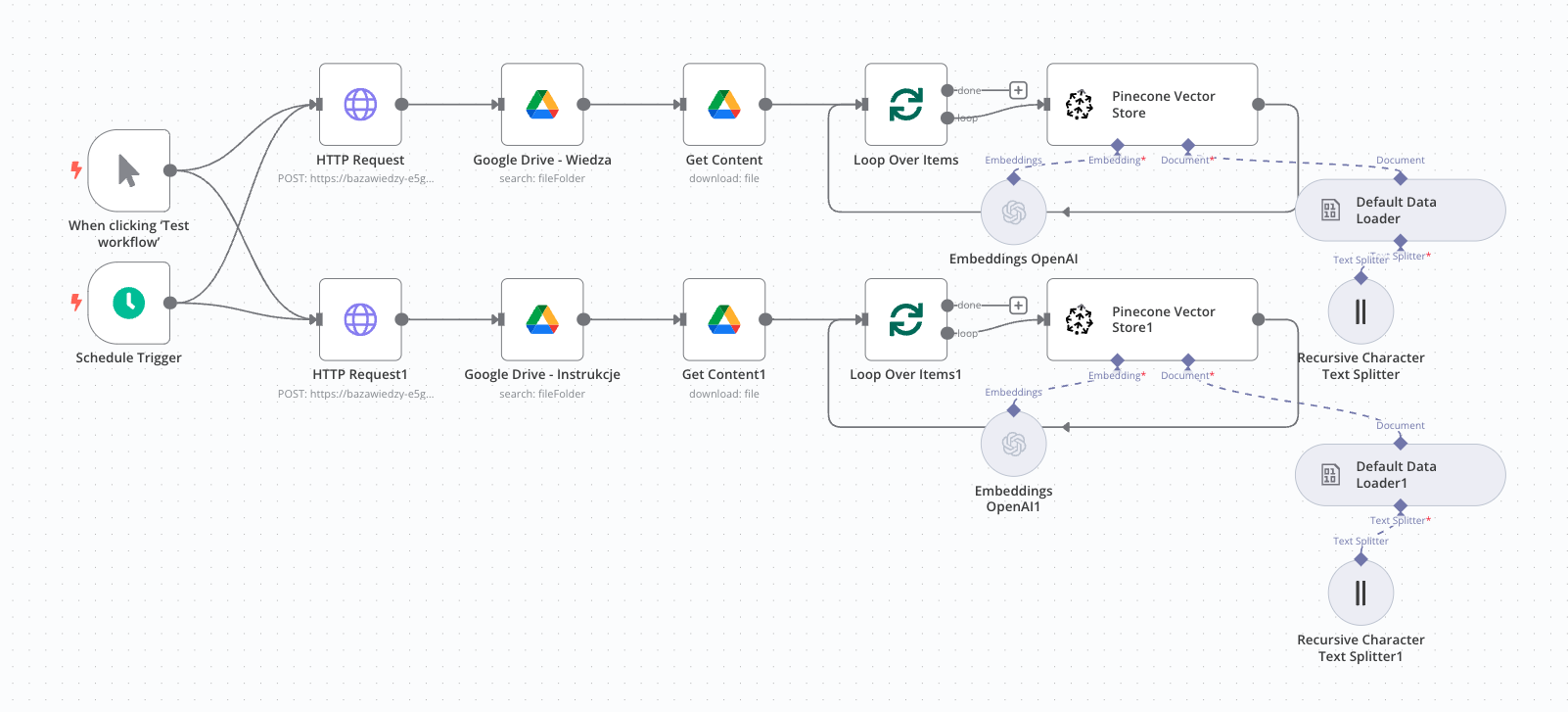Select the Default Data Loader1 node

point(1401,475)
